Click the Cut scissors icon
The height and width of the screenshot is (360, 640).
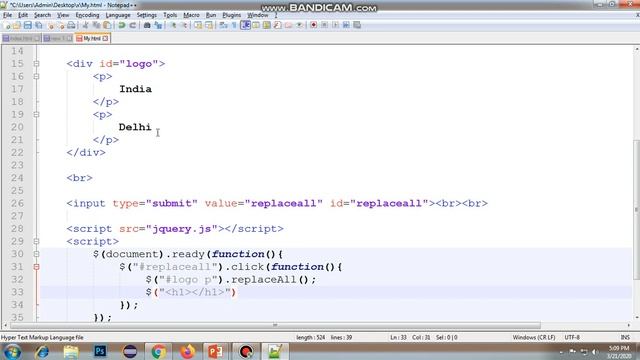(x=85, y=25)
